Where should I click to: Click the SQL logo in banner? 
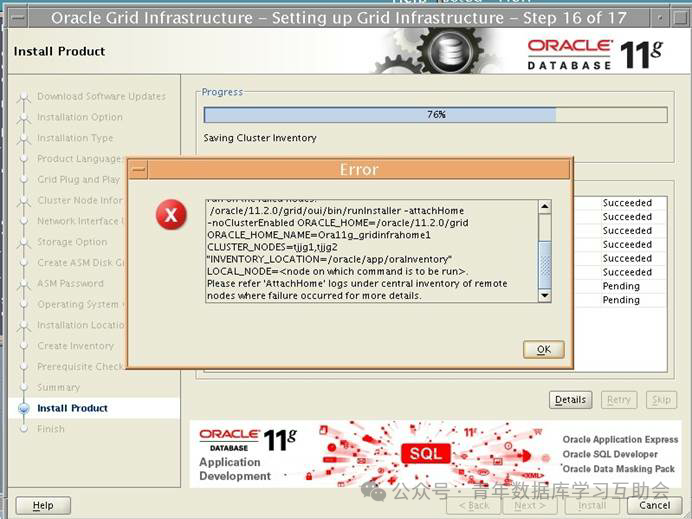click(x=426, y=453)
